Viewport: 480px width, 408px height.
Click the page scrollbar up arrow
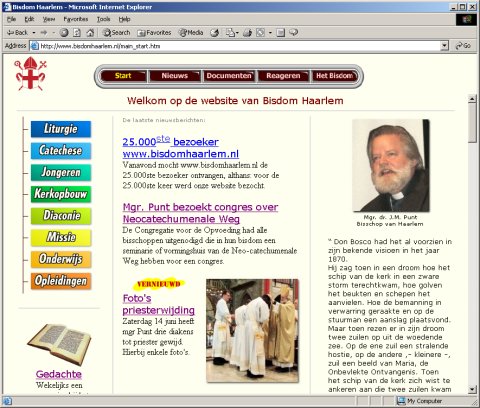pos(472,99)
